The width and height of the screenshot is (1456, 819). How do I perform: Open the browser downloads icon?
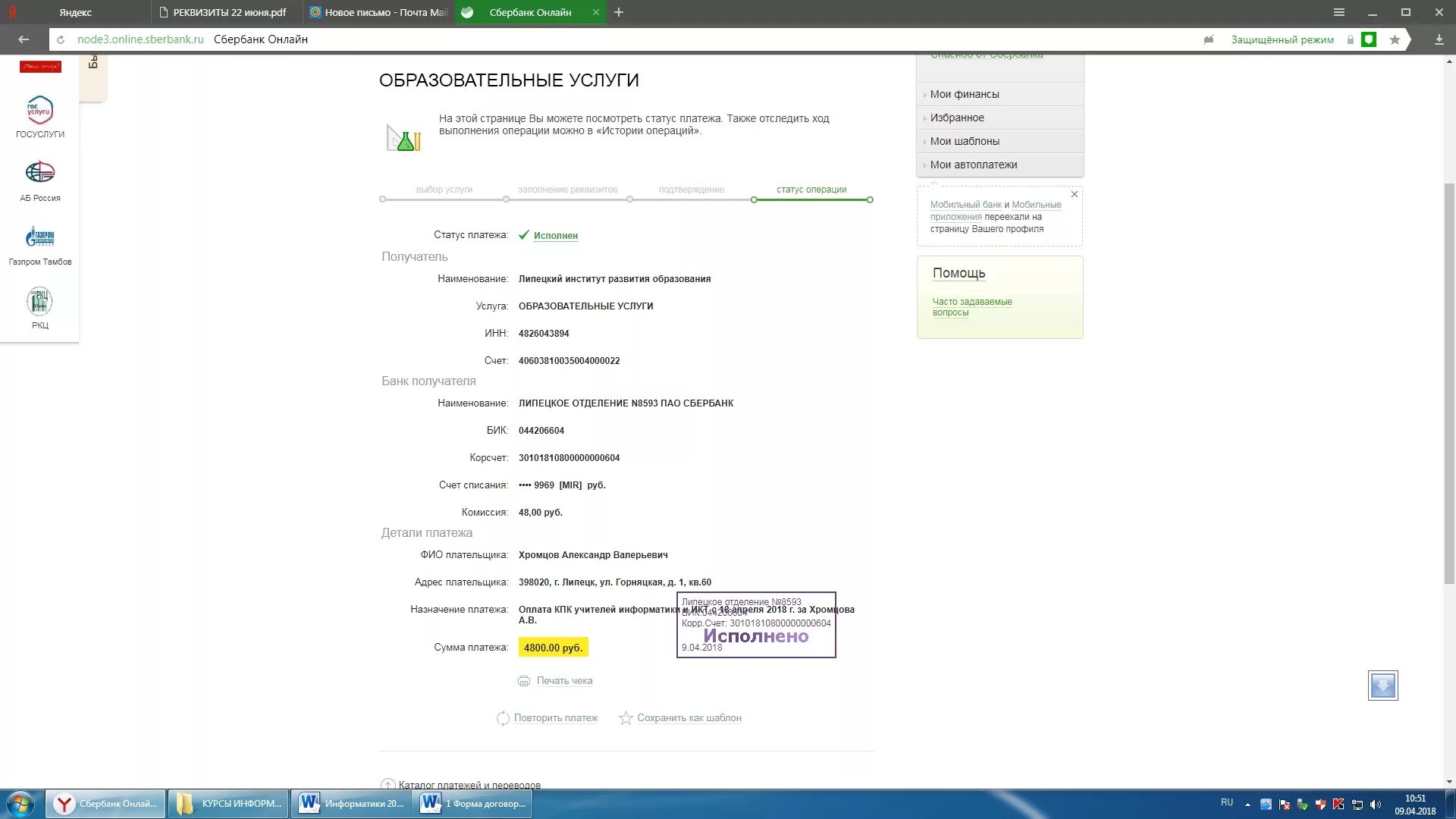point(1439,39)
